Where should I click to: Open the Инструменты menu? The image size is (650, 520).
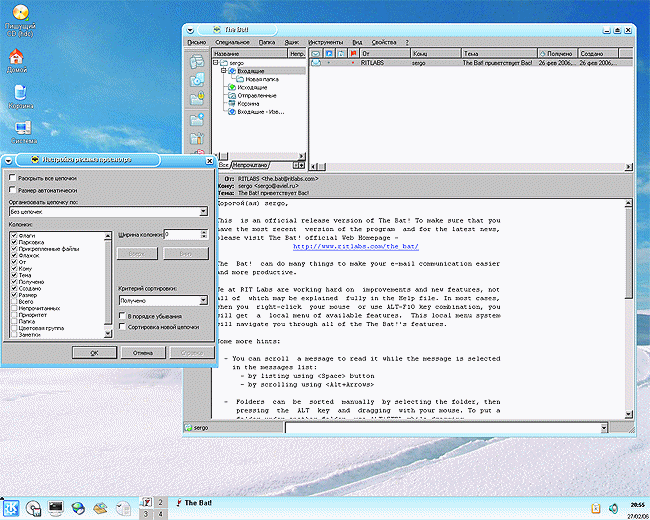pyautogui.click(x=325, y=42)
